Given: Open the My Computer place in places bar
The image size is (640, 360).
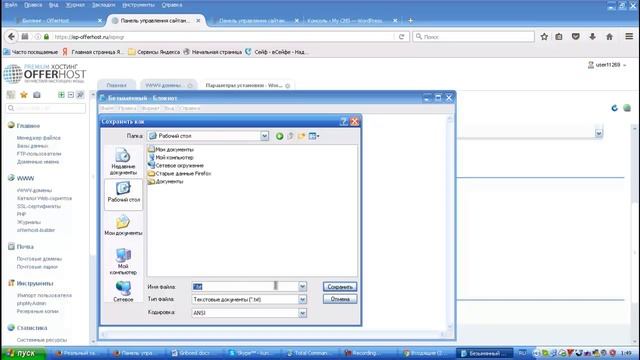Looking at the screenshot, I should point(123,261).
